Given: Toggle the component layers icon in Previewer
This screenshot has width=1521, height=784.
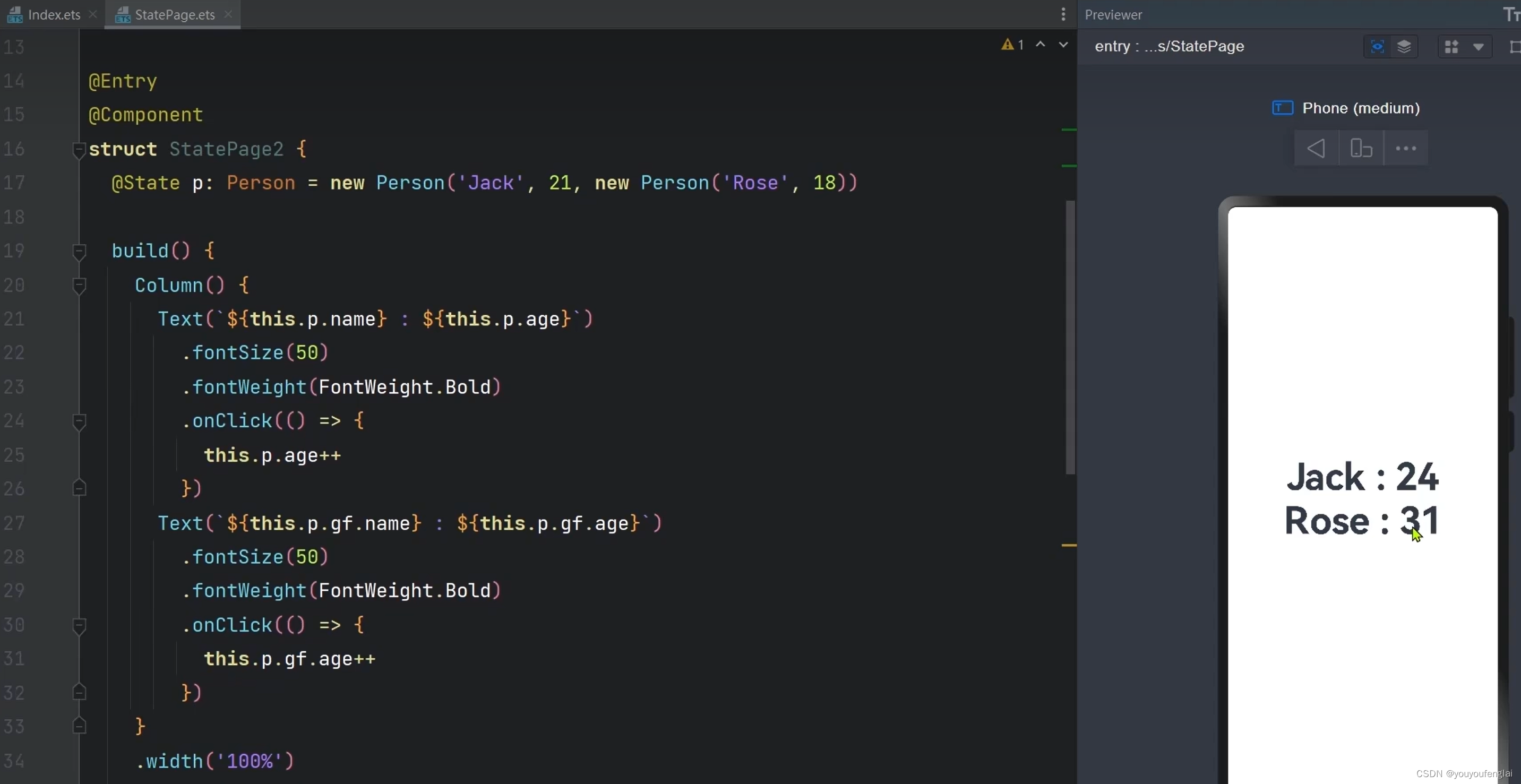Looking at the screenshot, I should coord(1404,47).
